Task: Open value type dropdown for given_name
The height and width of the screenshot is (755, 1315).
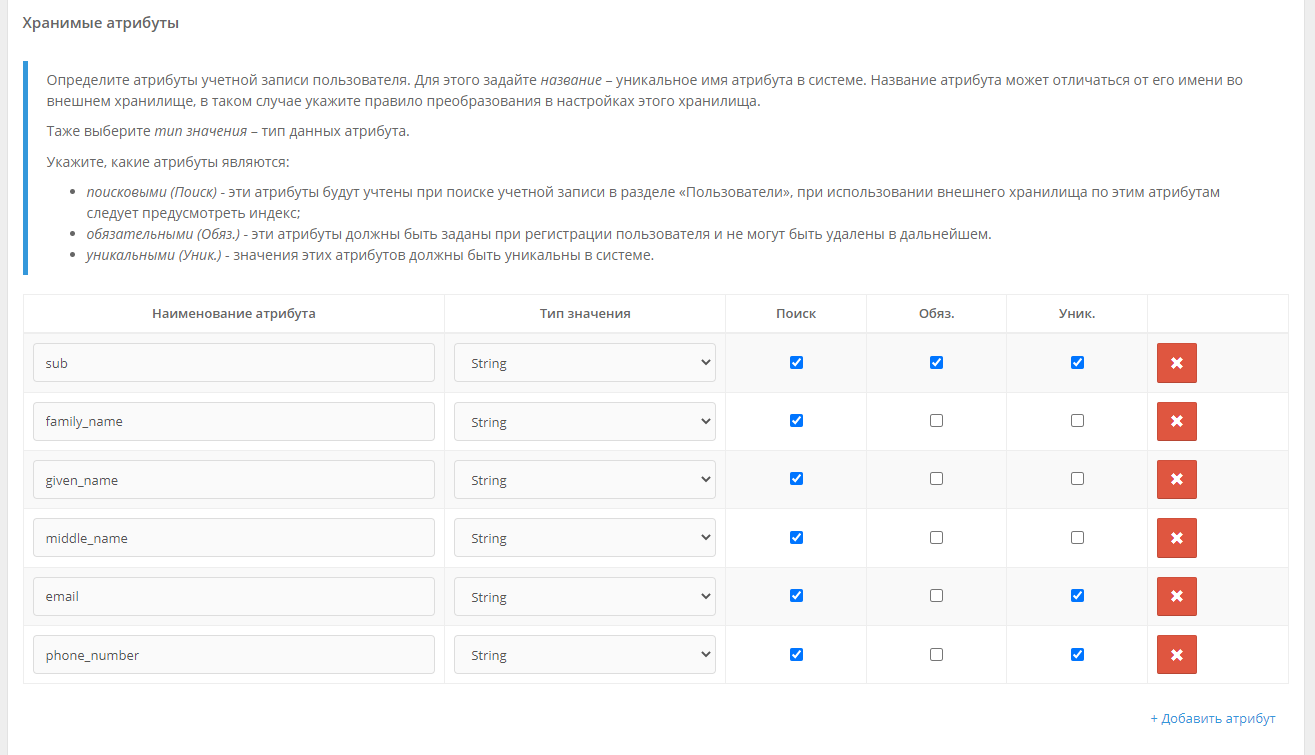Action: (x=584, y=480)
